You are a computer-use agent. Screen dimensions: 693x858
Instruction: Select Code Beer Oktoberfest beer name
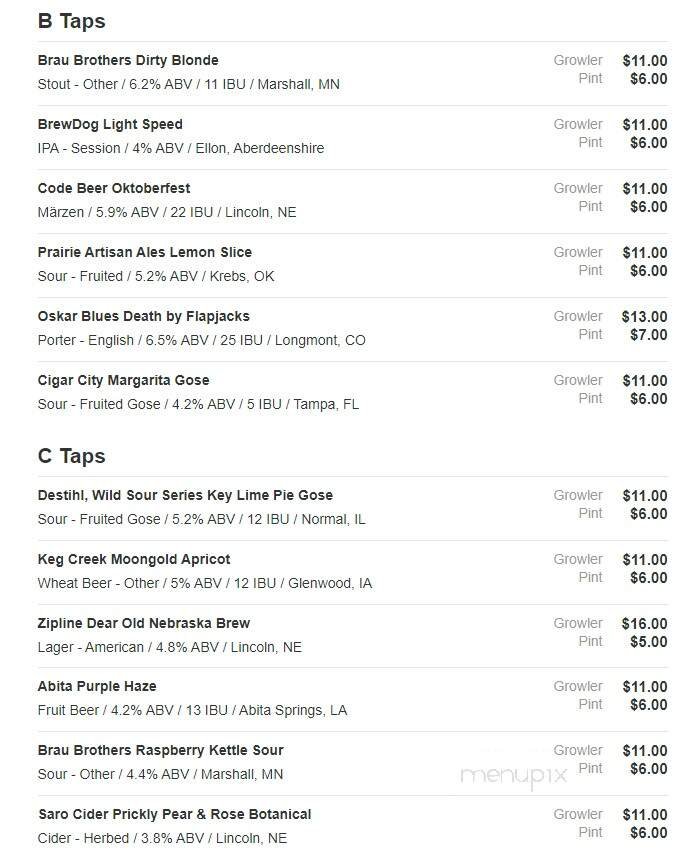coord(114,189)
